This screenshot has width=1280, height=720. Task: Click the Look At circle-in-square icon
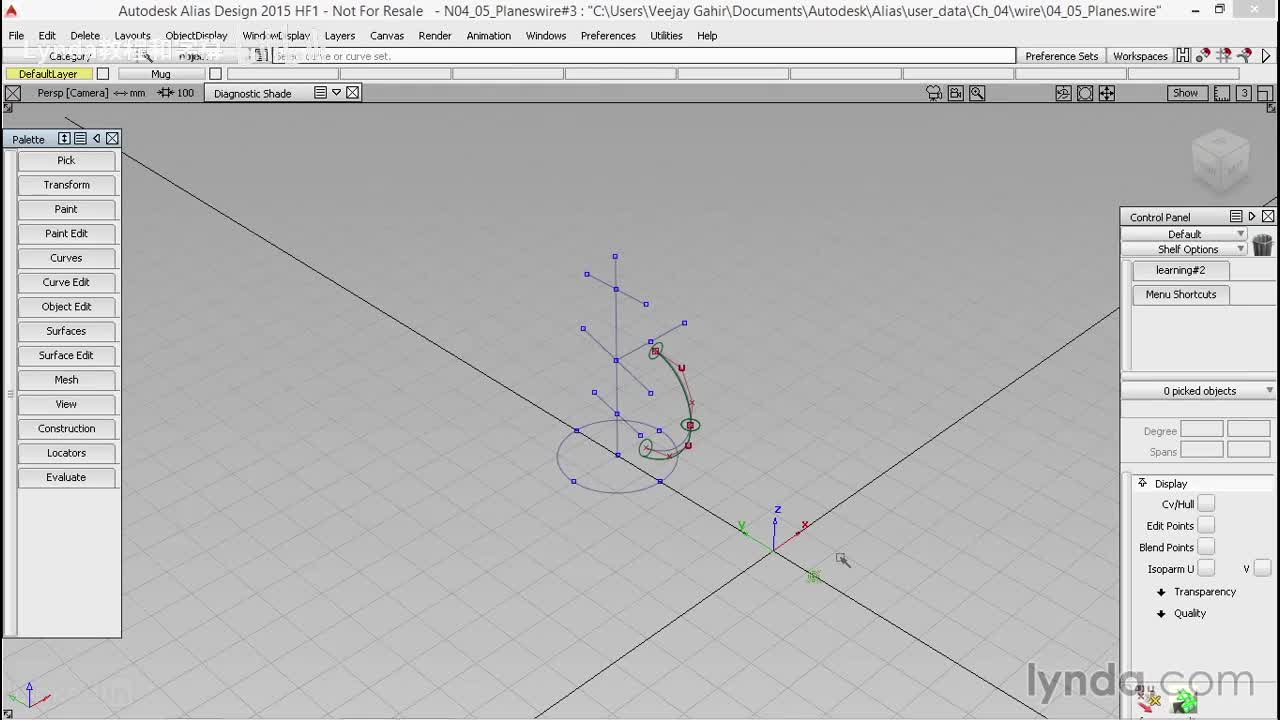coord(1085,93)
